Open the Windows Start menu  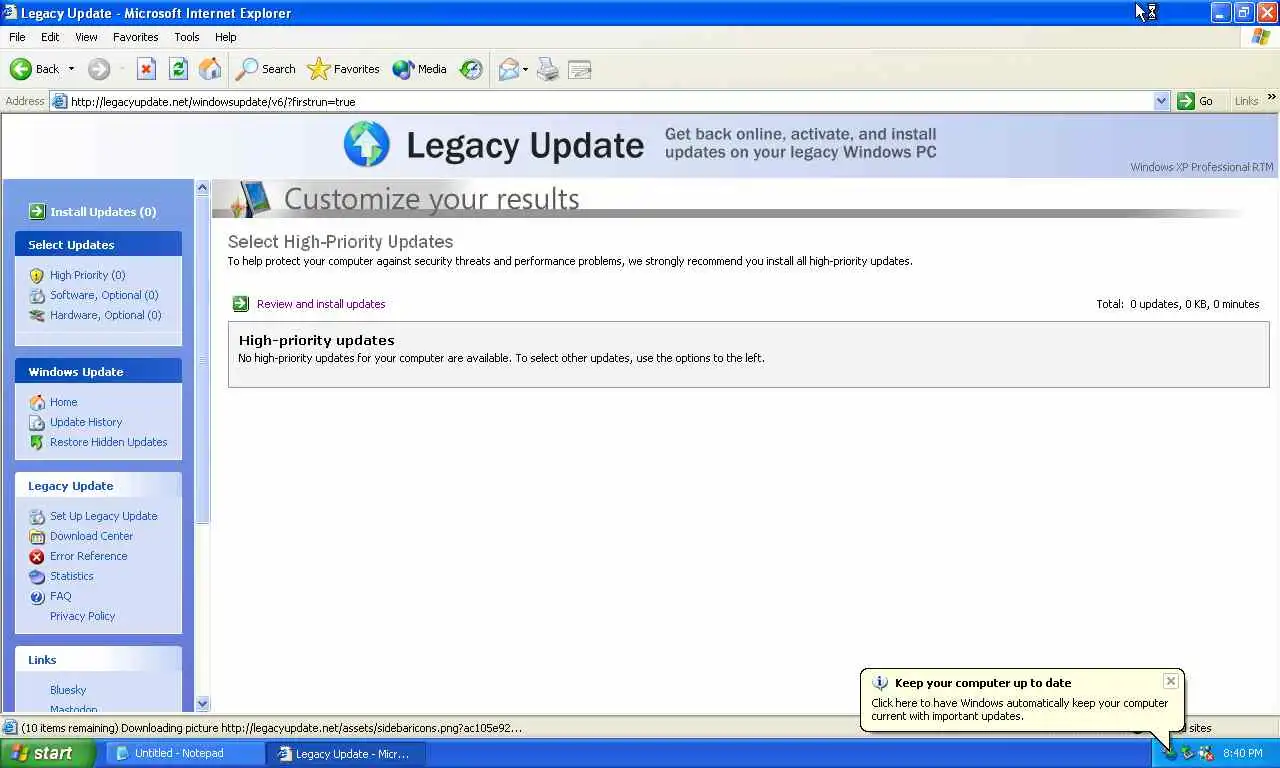48,753
